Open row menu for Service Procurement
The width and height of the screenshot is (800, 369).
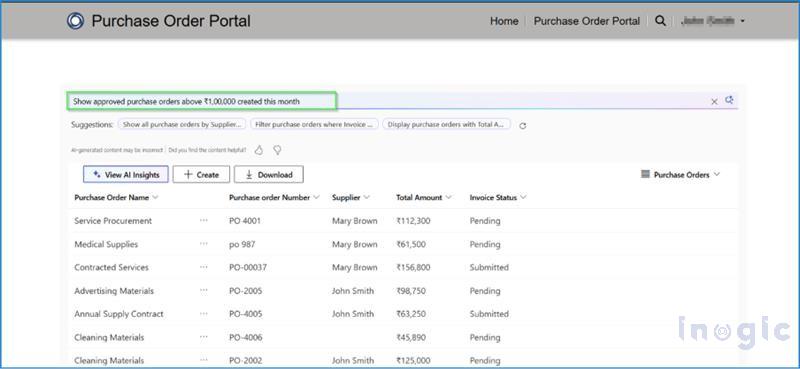click(x=204, y=220)
